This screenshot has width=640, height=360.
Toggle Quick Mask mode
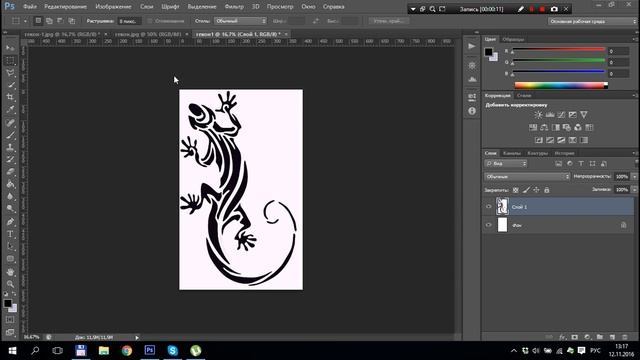(x=10, y=320)
